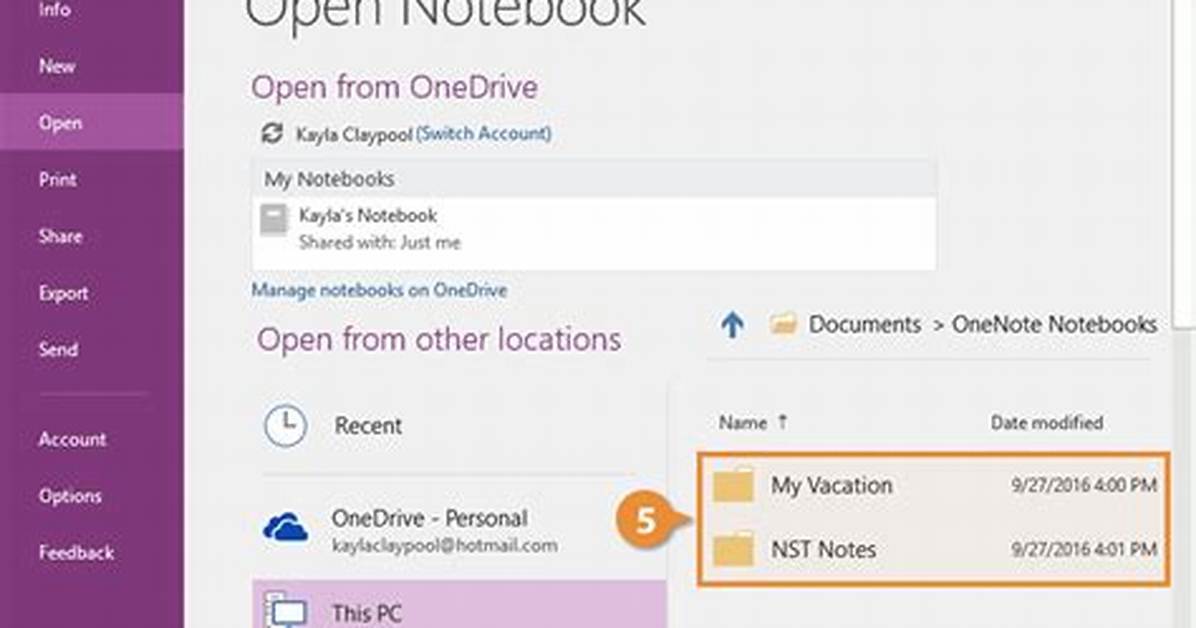Click Manage notebooks on OneDrive link
The width and height of the screenshot is (1196, 628).
379,290
